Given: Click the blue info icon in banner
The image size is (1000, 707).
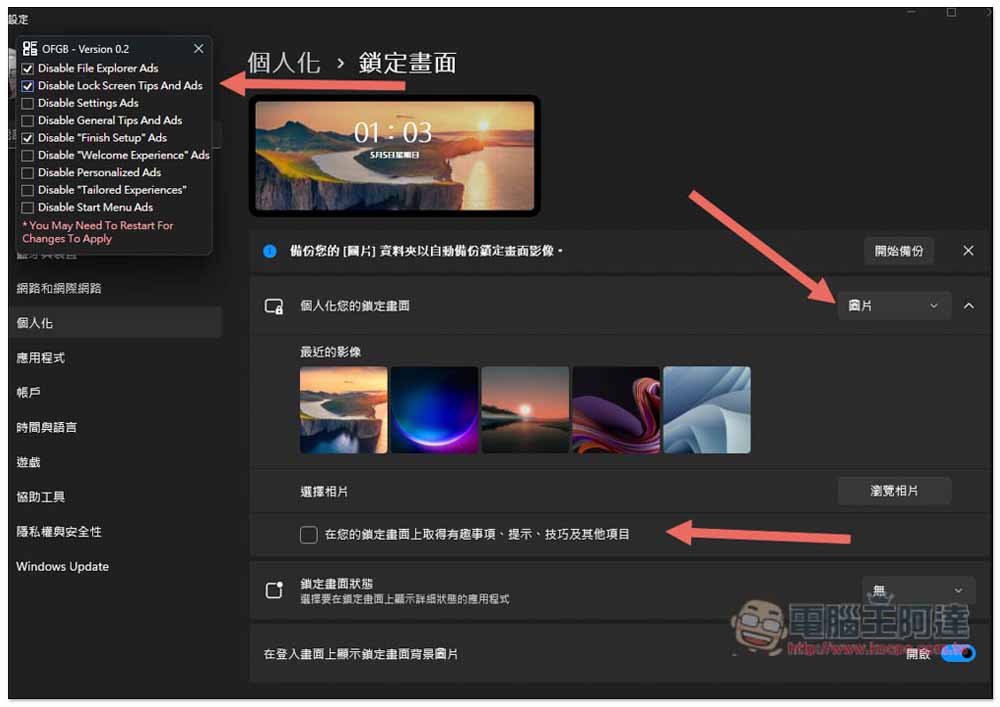Looking at the screenshot, I should 270,251.
